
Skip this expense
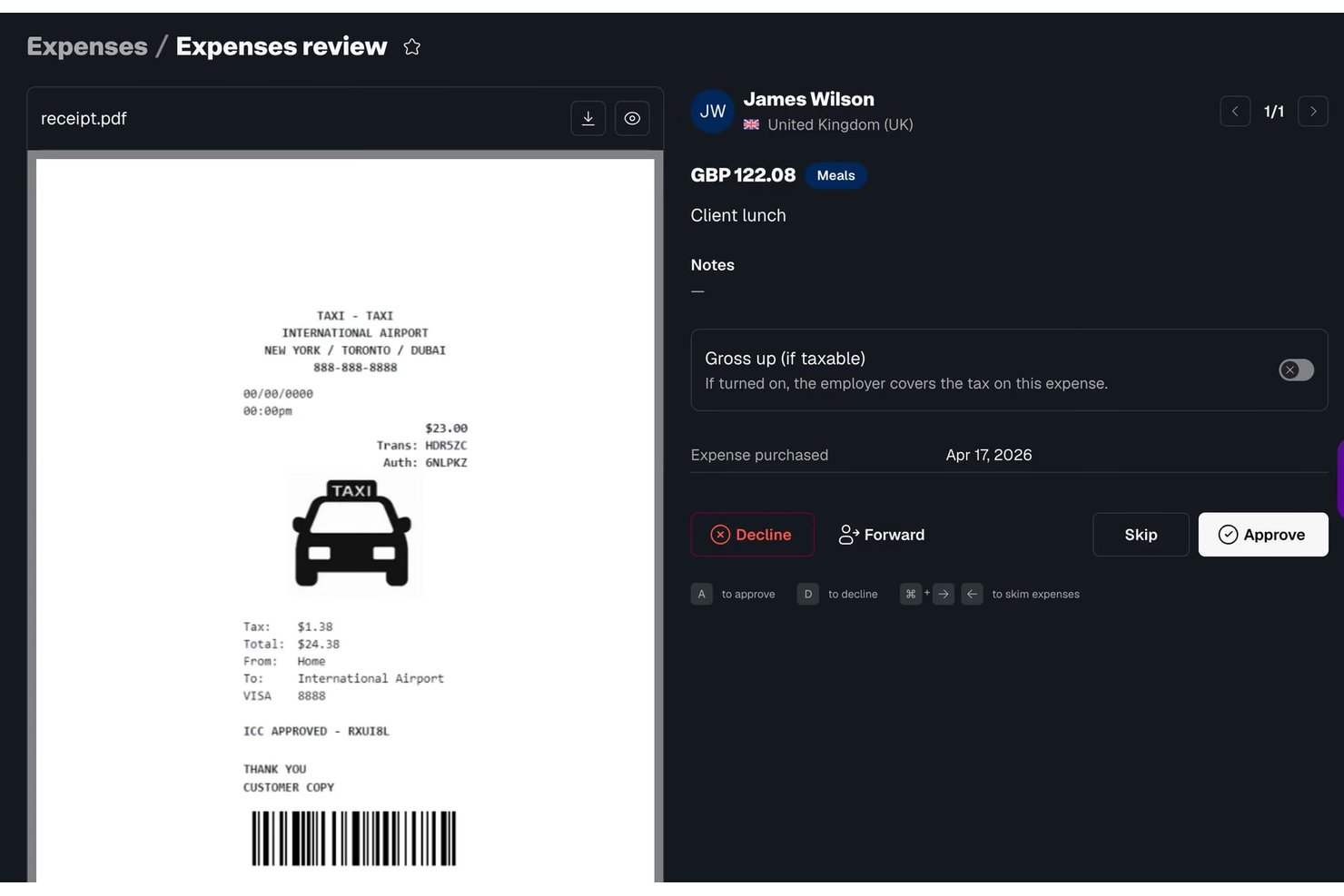click(1141, 535)
